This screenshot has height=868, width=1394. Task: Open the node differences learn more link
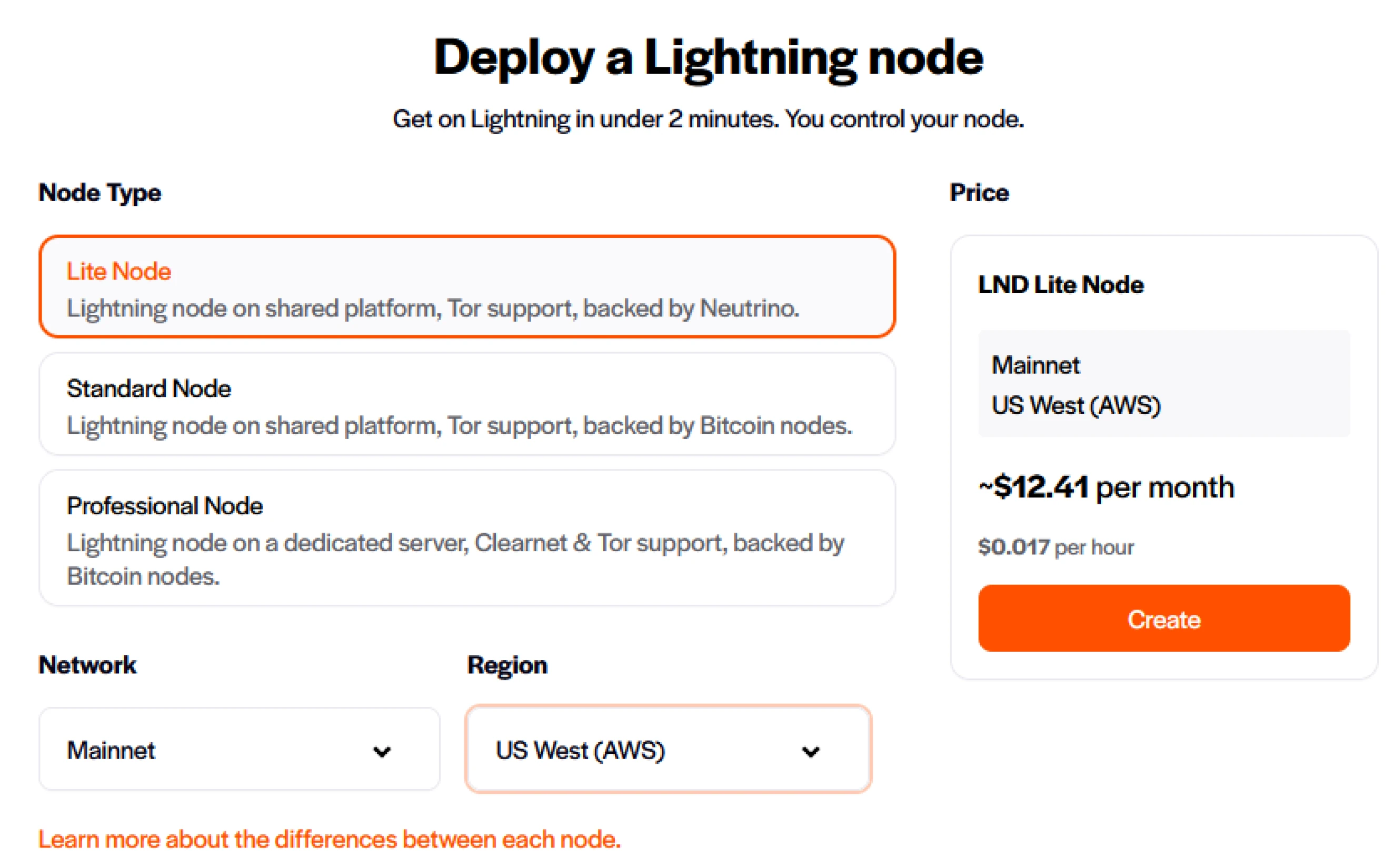point(330,839)
